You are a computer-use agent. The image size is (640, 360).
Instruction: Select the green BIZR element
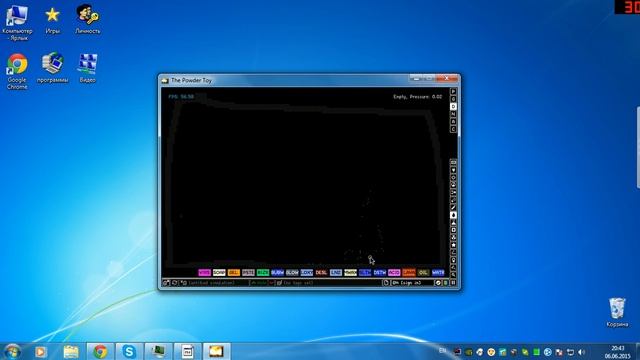(x=263, y=272)
